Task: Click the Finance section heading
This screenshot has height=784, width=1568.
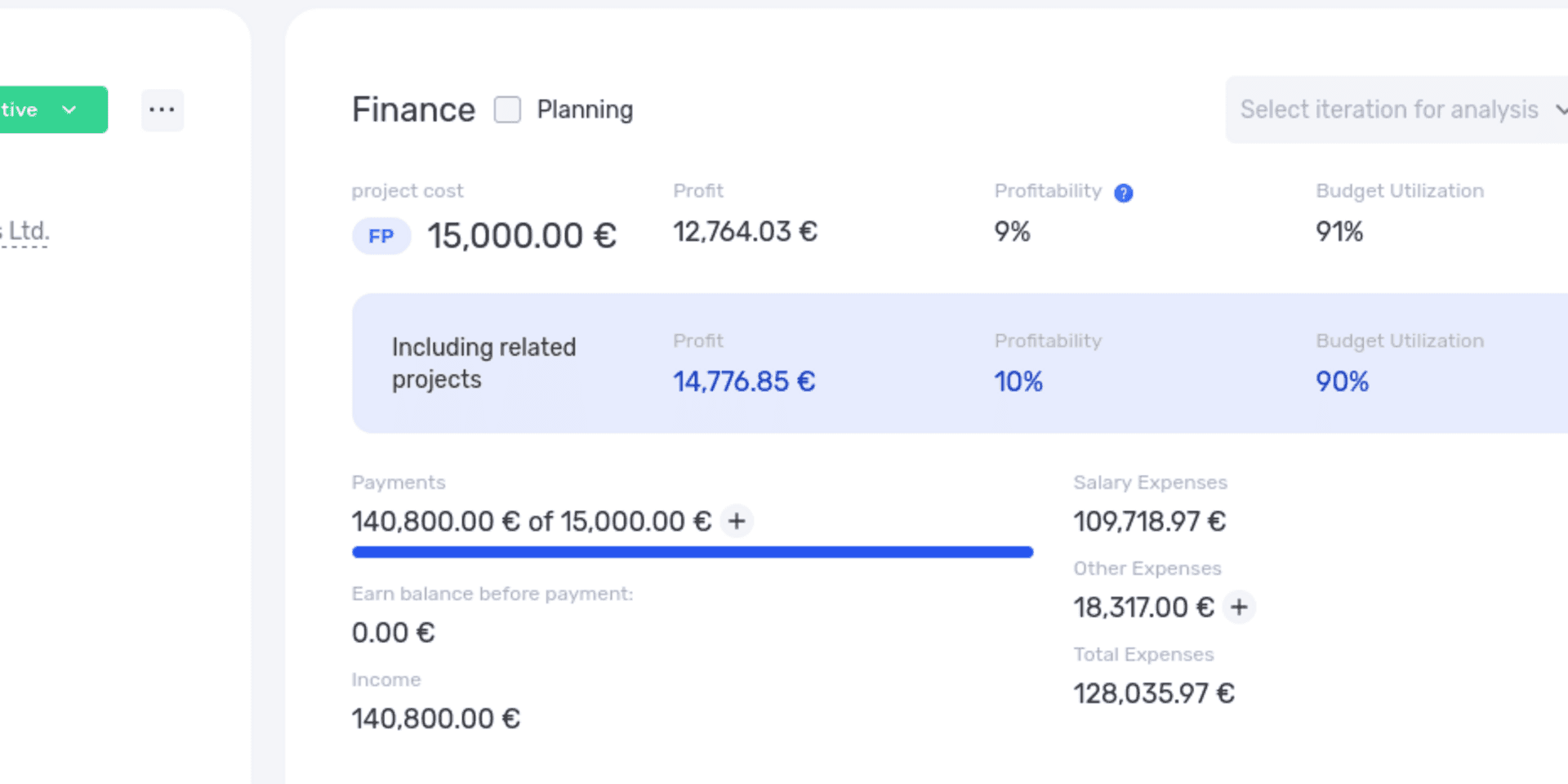Action: click(x=413, y=109)
